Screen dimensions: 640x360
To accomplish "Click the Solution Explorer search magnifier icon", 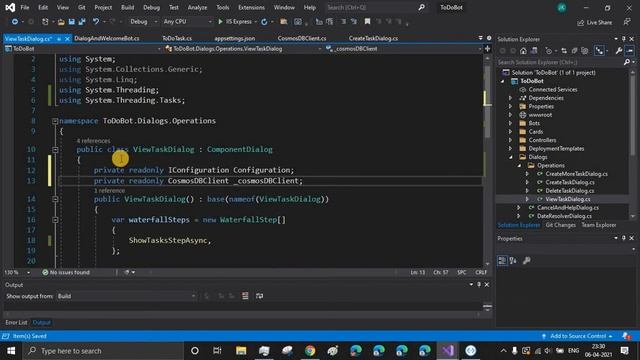I will click(x=627, y=62).
